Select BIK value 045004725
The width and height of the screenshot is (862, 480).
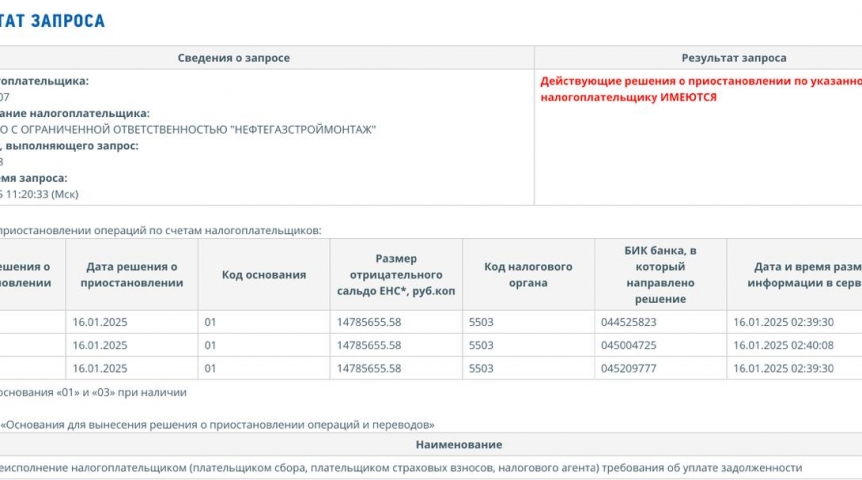point(628,345)
